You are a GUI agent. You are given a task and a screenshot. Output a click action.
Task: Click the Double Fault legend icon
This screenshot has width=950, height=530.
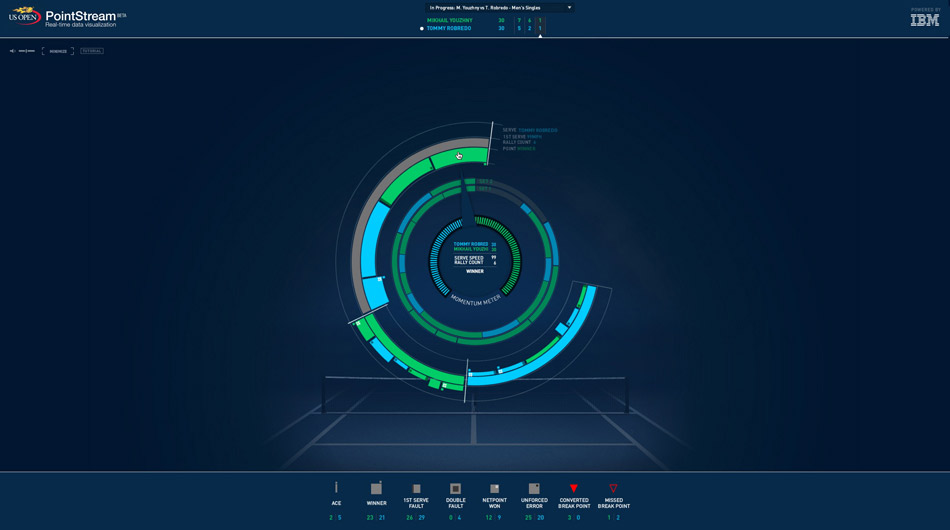456,488
